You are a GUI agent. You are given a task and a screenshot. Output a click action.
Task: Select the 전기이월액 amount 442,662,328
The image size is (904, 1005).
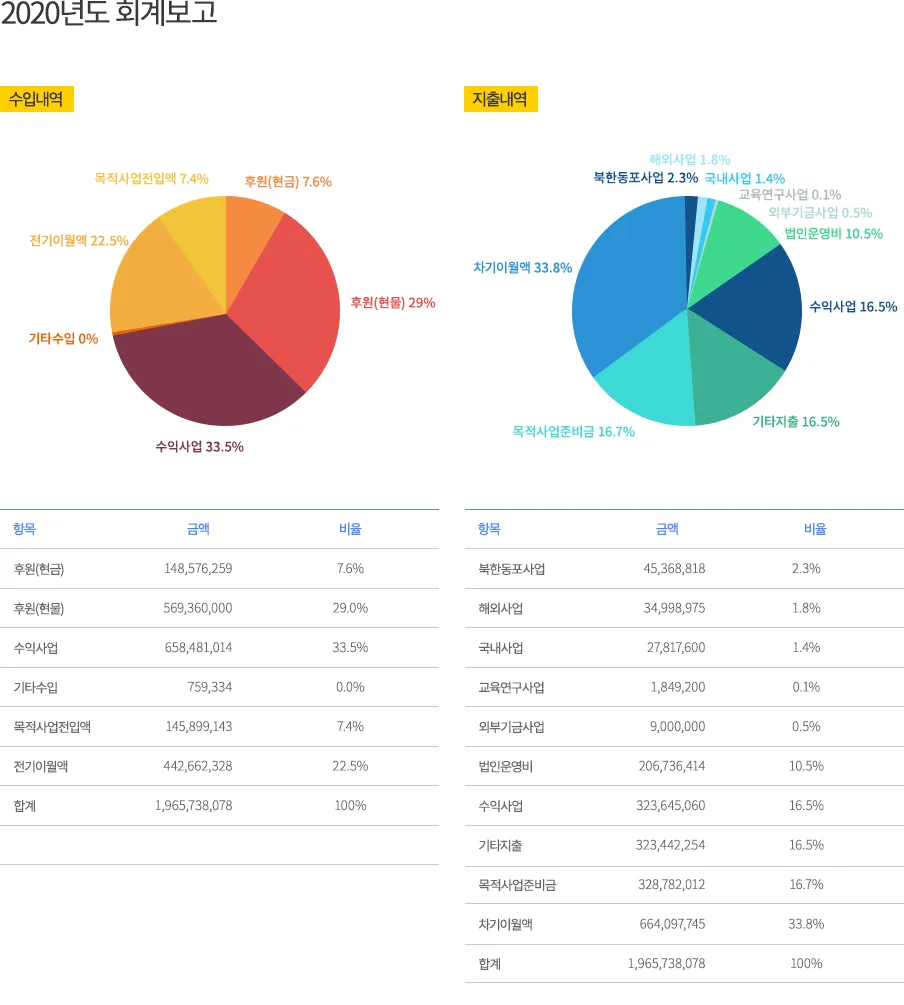(x=197, y=767)
